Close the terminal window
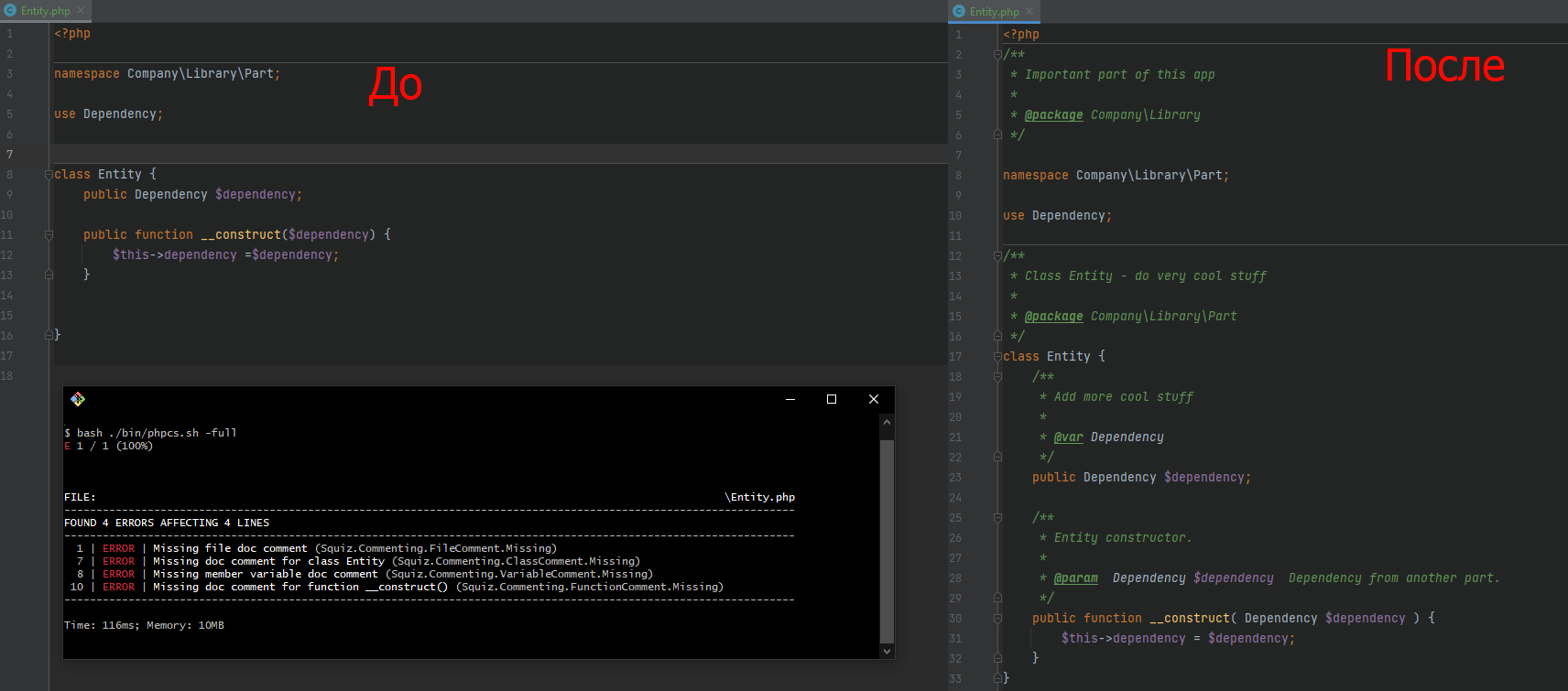Image resolution: width=1568 pixels, height=691 pixels. click(874, 399)
